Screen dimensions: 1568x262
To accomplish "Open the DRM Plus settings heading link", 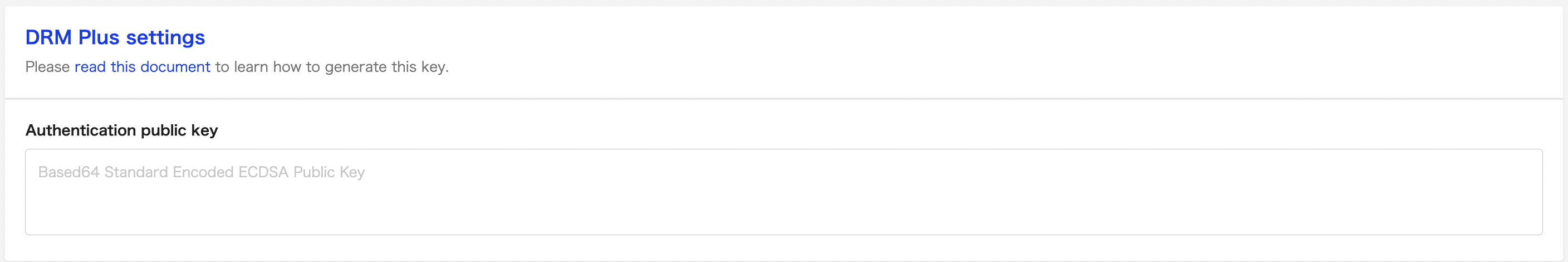I will point(115,38).
